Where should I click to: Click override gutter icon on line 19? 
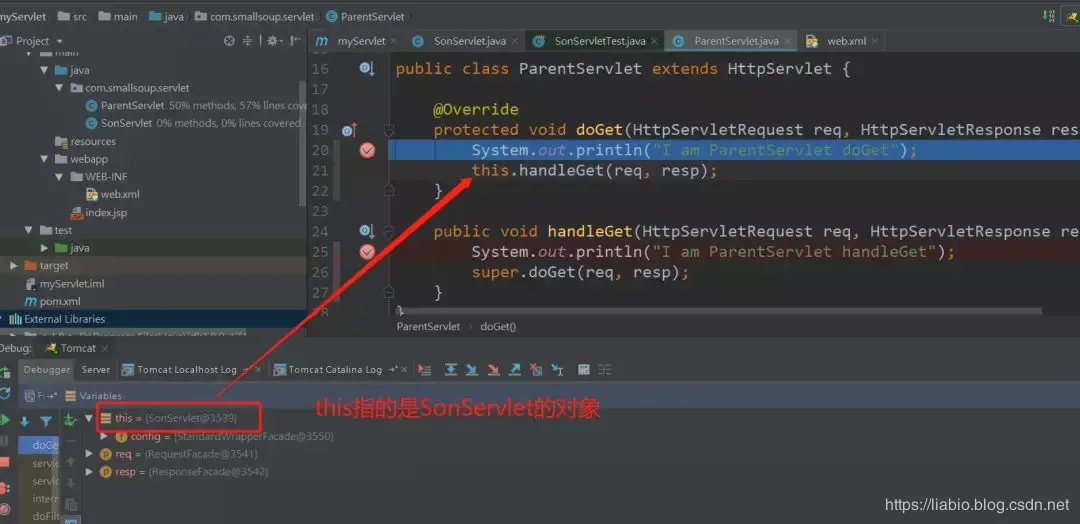point(349,129)
